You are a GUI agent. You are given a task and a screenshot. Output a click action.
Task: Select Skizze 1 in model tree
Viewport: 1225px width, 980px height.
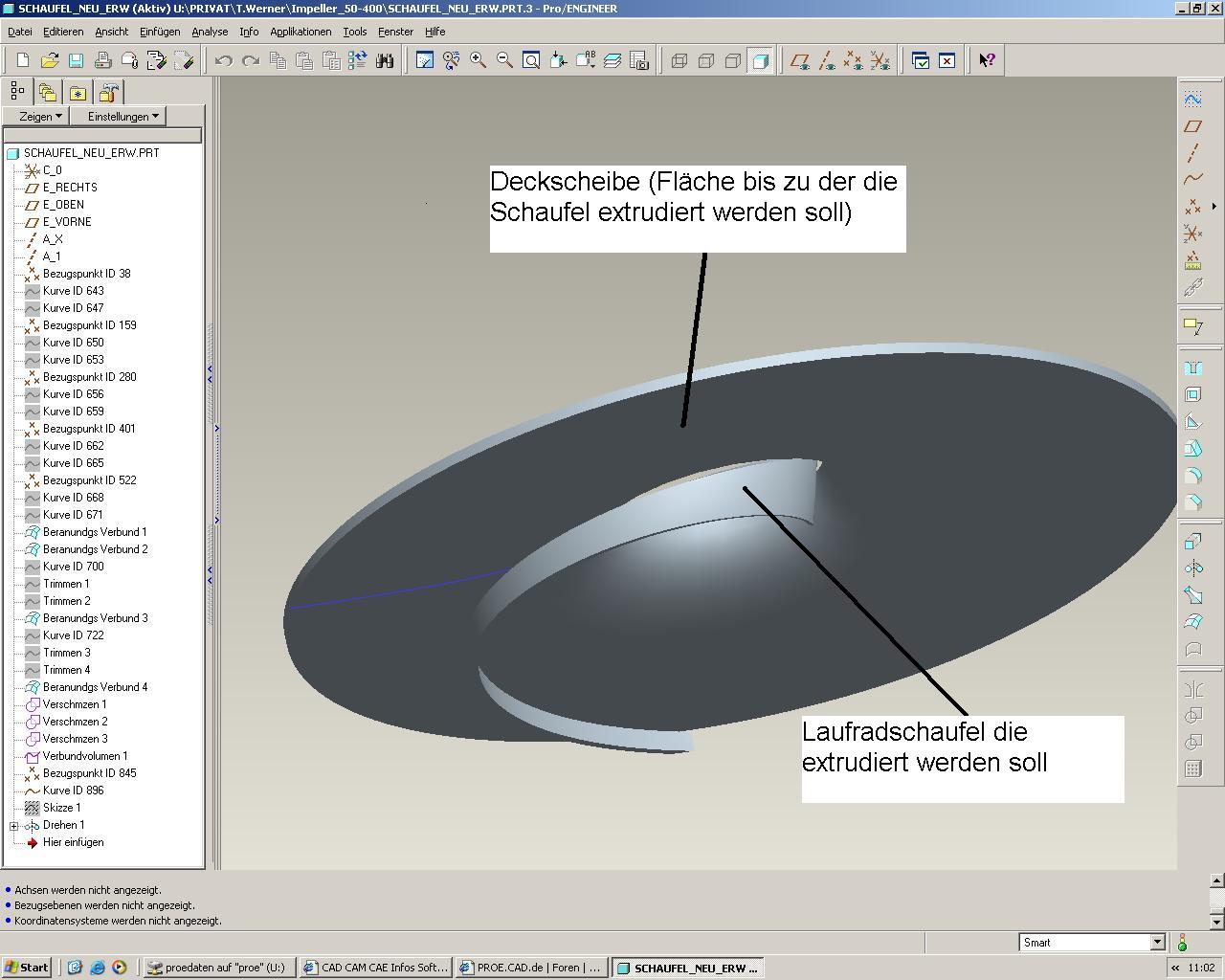61,808
